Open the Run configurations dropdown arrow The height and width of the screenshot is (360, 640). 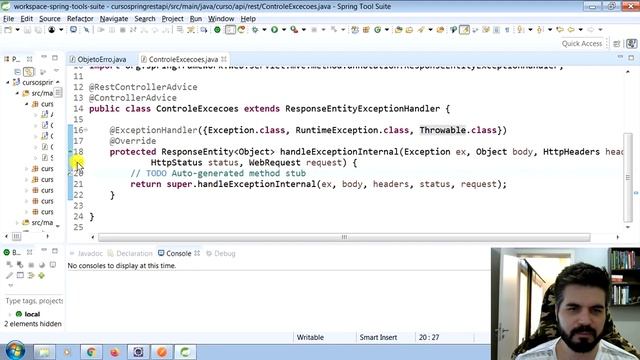(284, 30)
